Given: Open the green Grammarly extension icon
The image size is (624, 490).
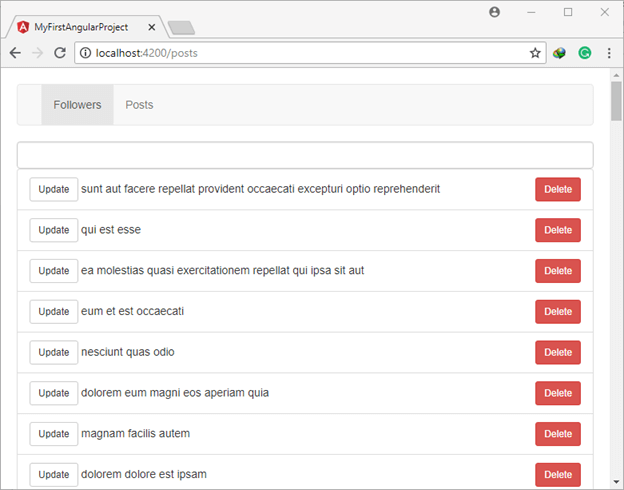Looking at the screenshot, I should point(585,53).
